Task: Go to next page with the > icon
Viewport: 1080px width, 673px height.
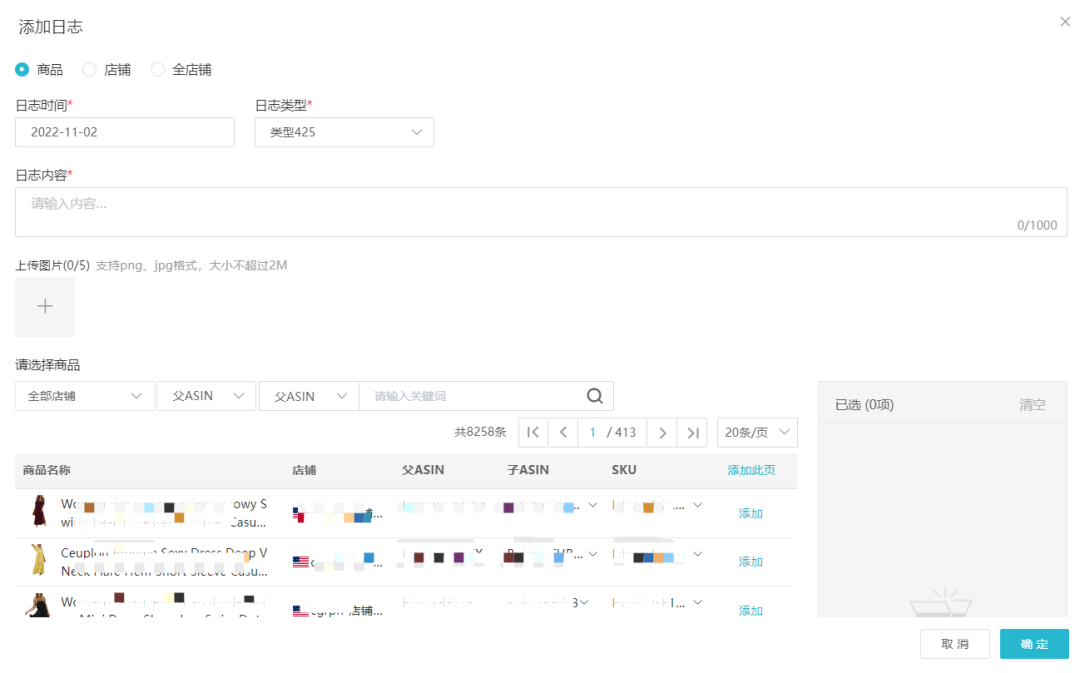Action: click(x=662, y=431)
